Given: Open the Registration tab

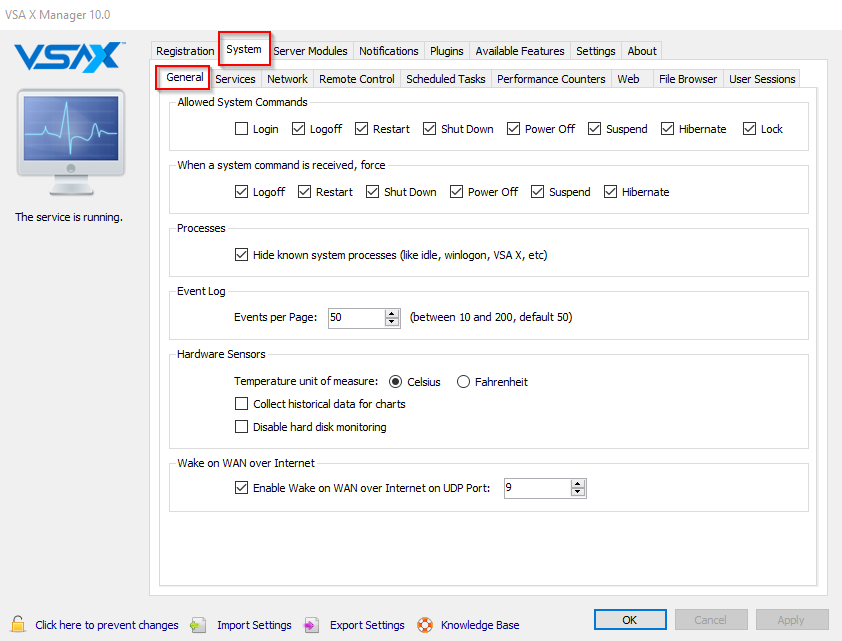Looking at the screenshot, I should pos(185,51).
